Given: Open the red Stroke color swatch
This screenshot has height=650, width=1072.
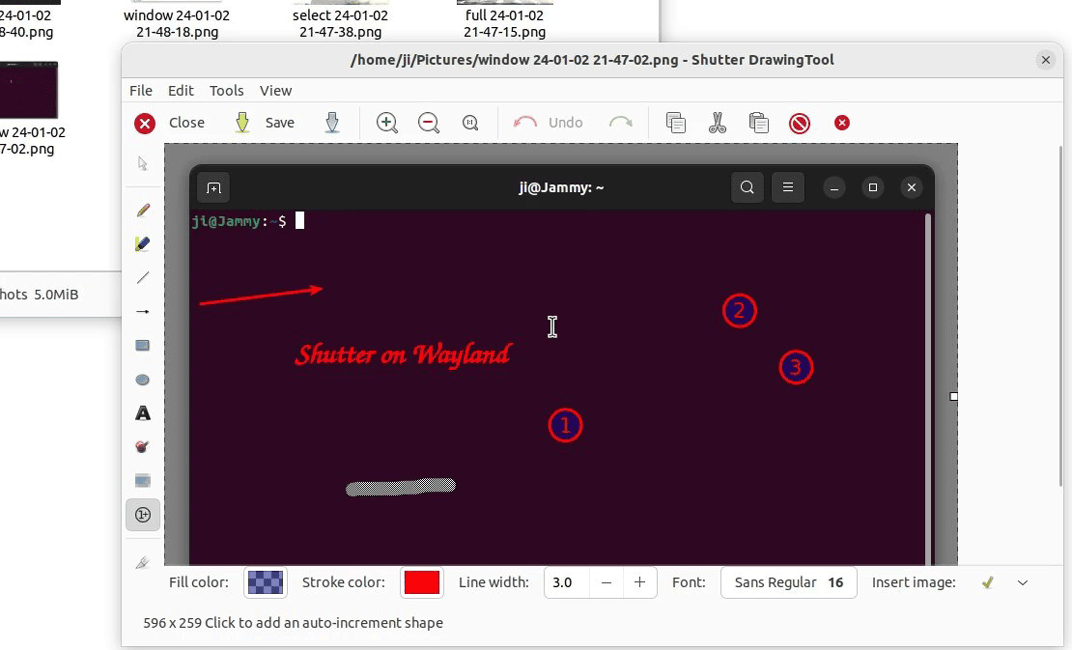Looking at the screenshot, I should pos(422,582).
